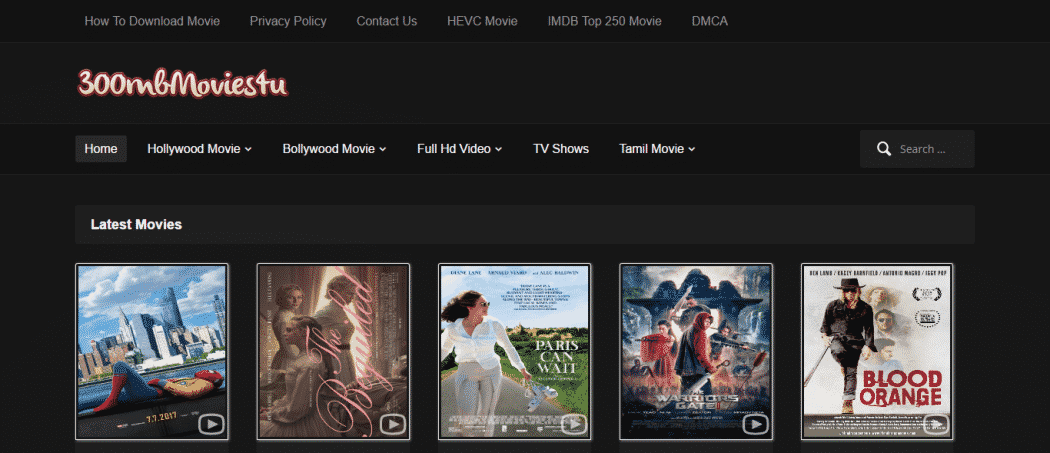Open The Beguiled poster thumbnail
Viewport: 1050px width, 453px height.
coord(333,351)
